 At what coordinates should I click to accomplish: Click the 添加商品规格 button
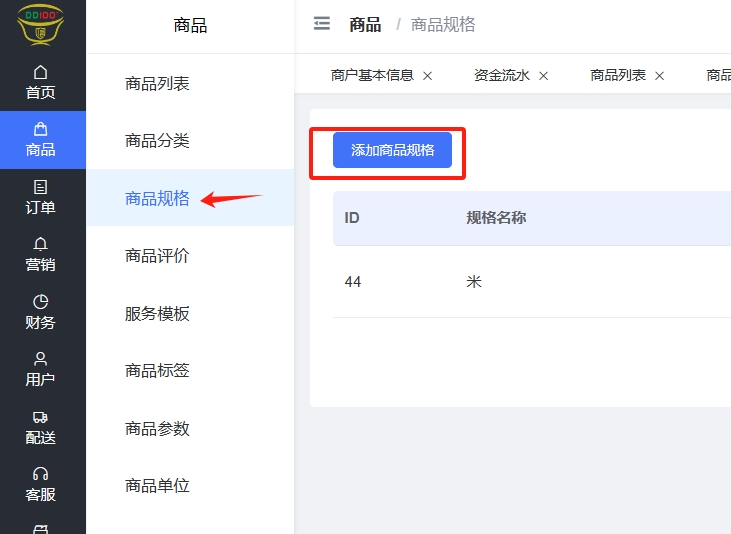[392, 150]
